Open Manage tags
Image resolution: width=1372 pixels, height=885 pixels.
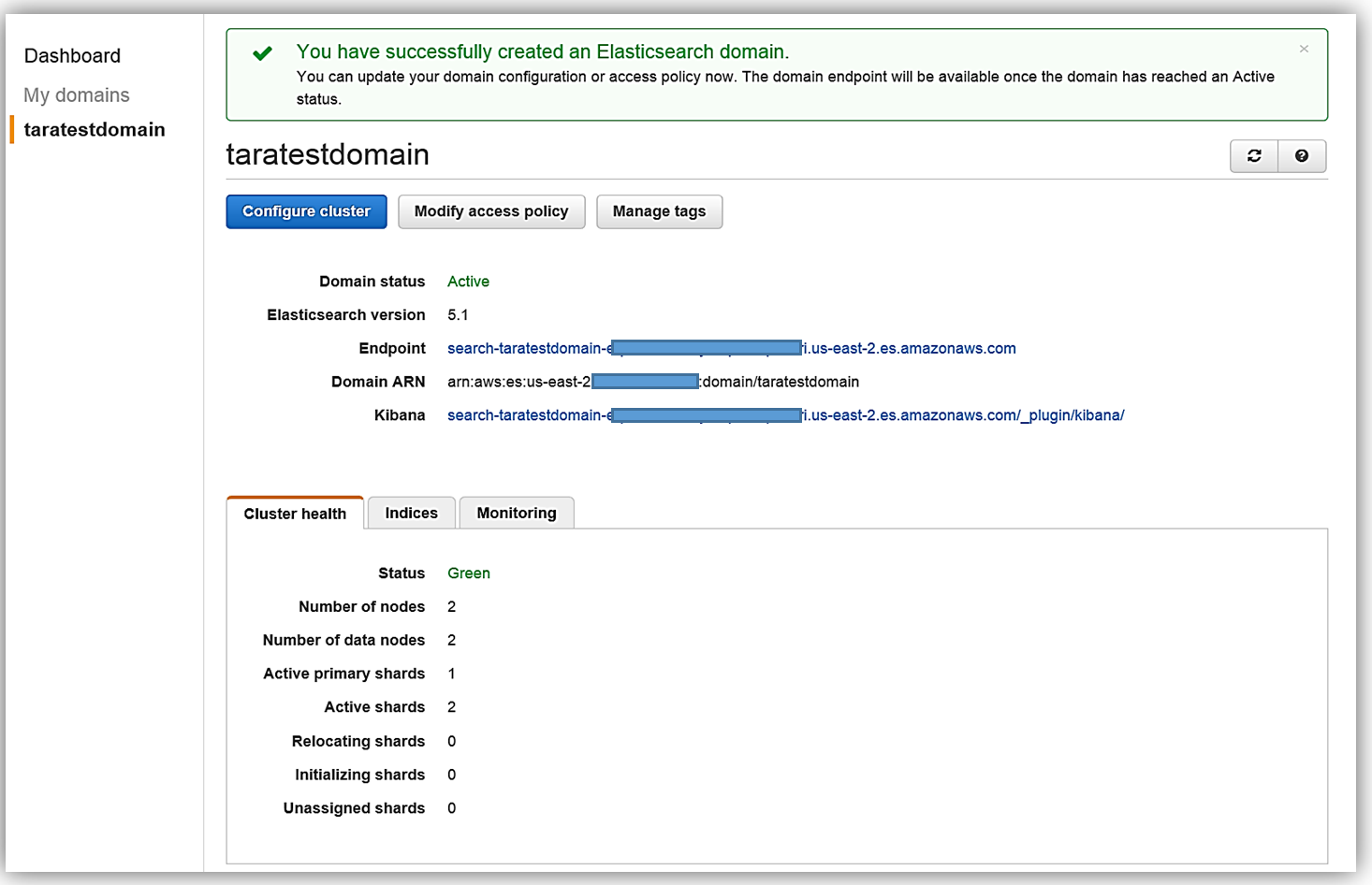pos(659,211)
